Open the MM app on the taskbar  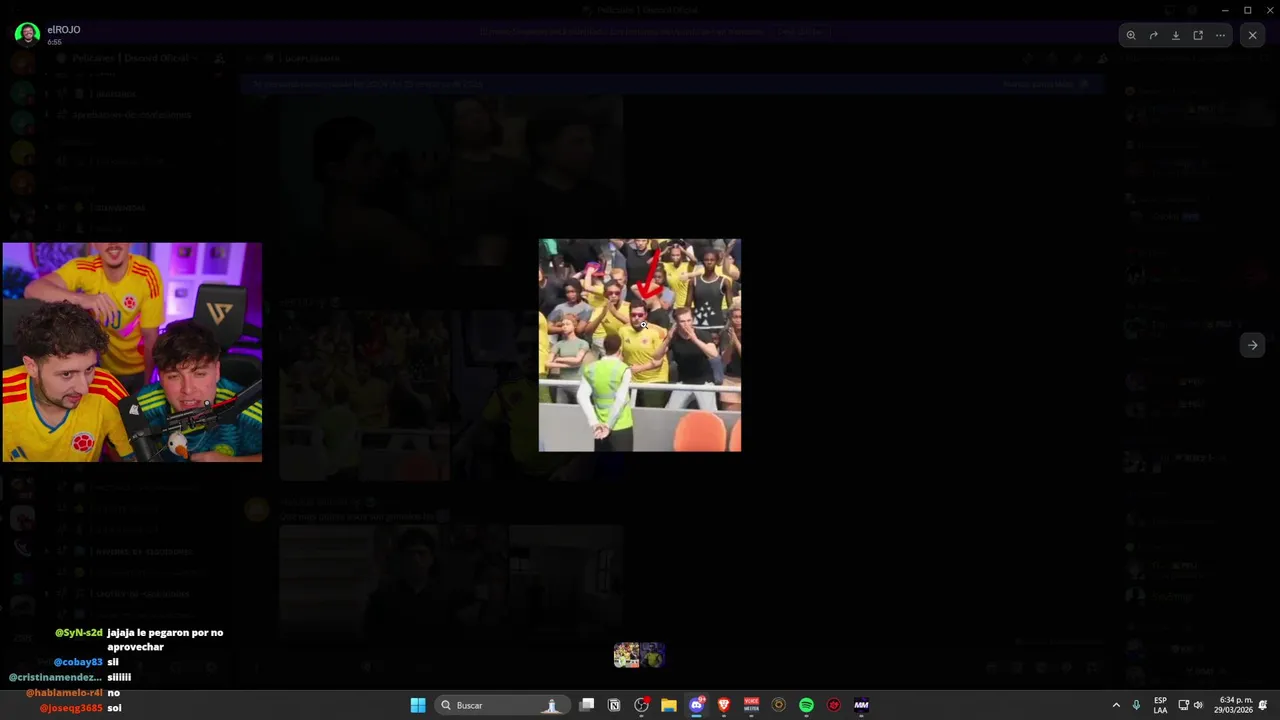pos(861,705)
